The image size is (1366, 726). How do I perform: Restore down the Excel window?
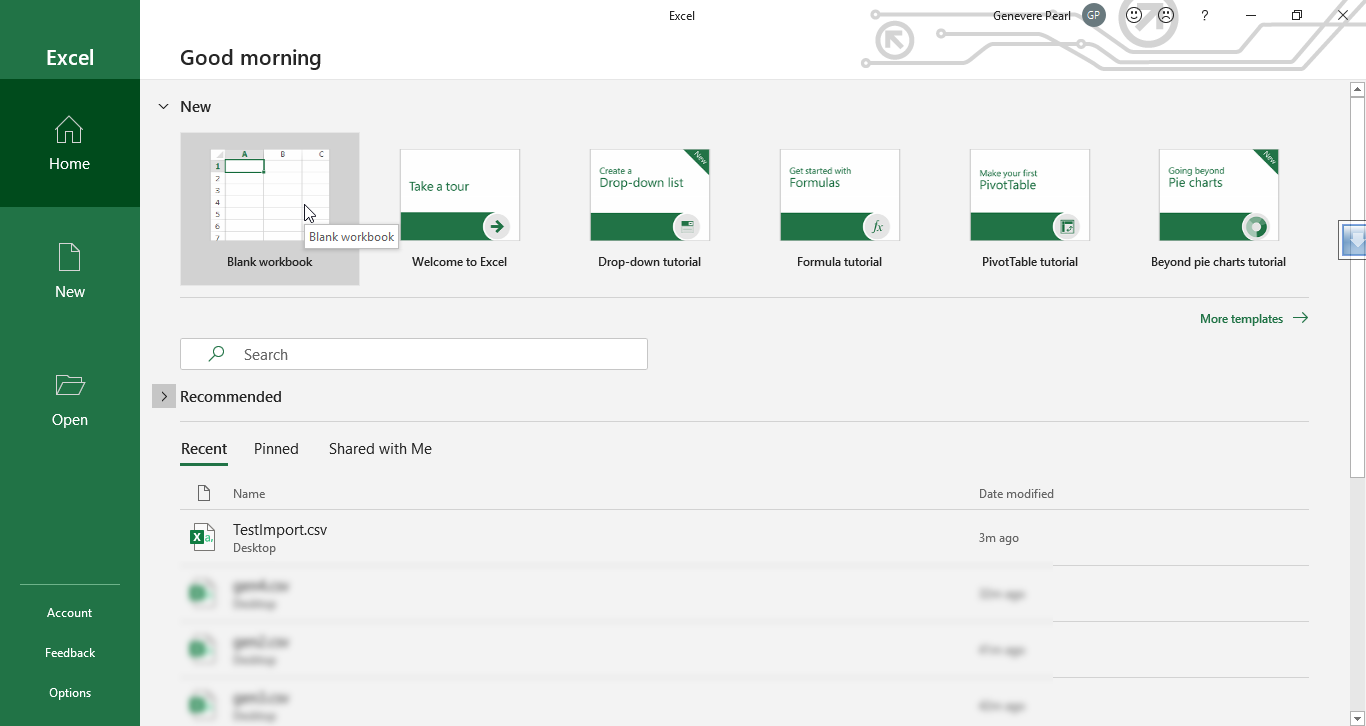click(x=1297, y=15)
